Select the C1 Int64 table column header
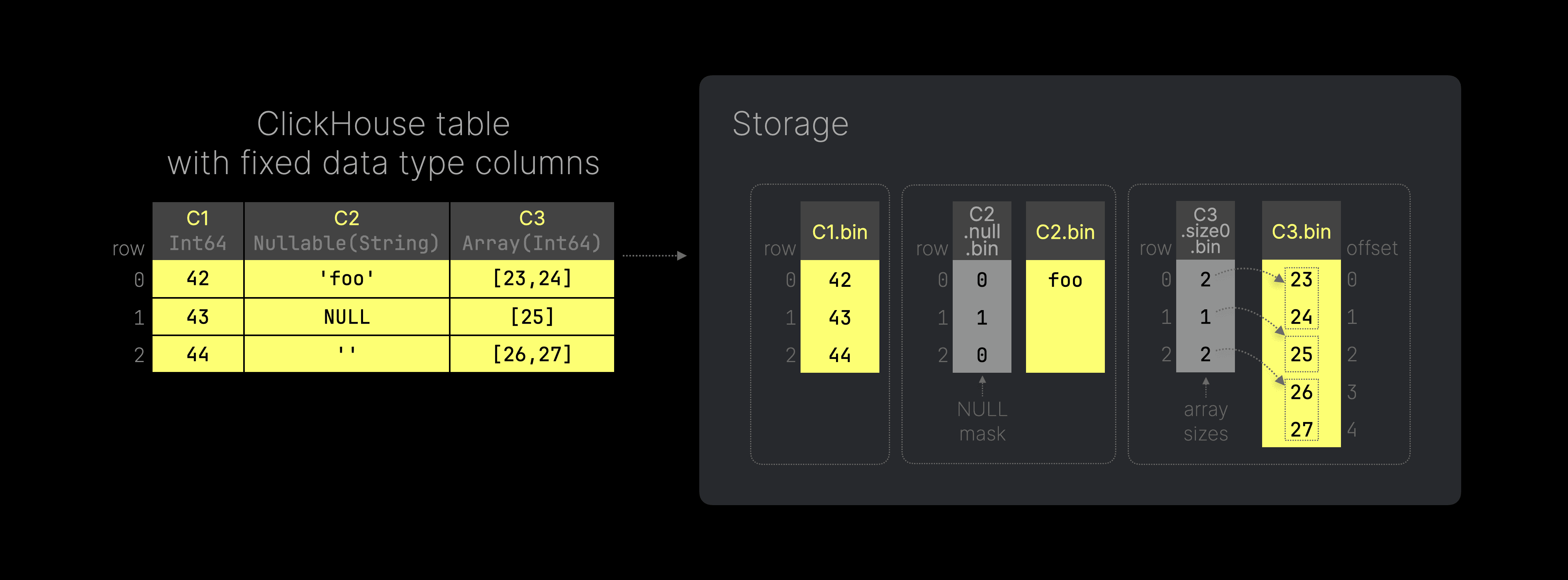This screenshot has width=1568, height=580. [x=198, y=231]
